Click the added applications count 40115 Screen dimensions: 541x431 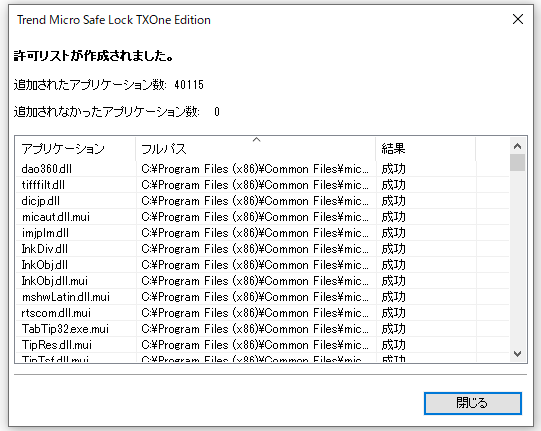pos(189,85)
